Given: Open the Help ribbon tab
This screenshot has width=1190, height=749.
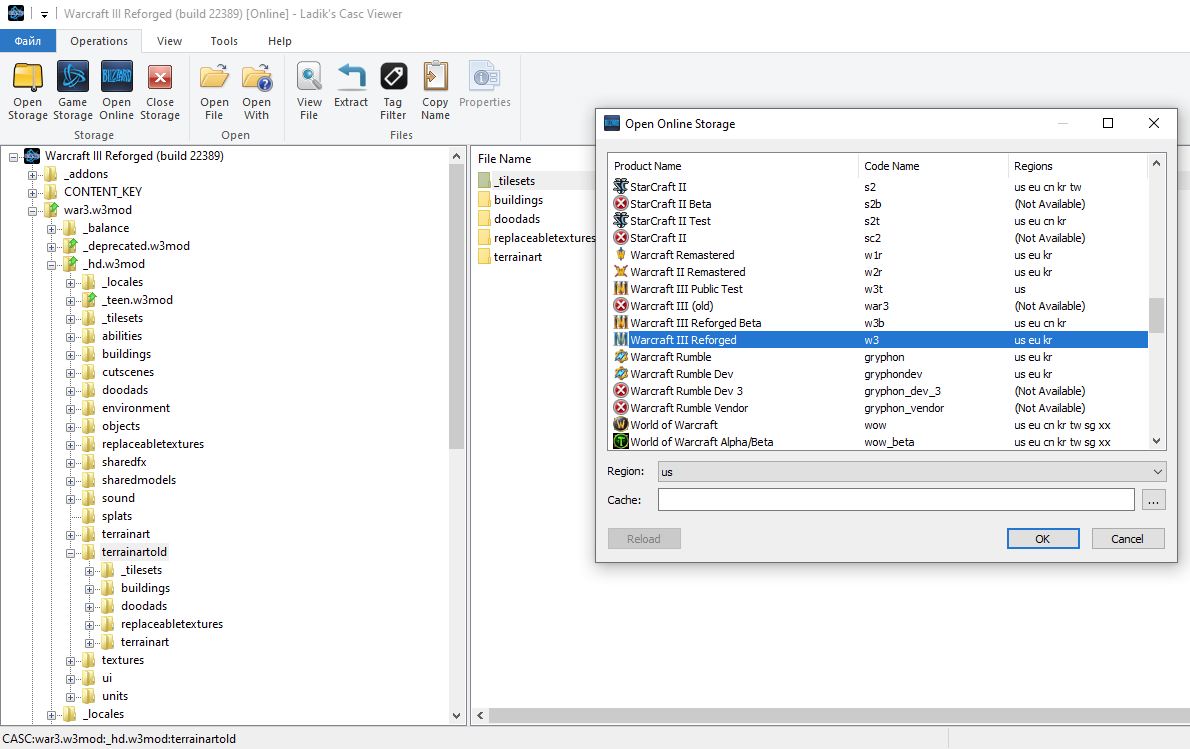Looking at the screenshot, I should 279,41.
